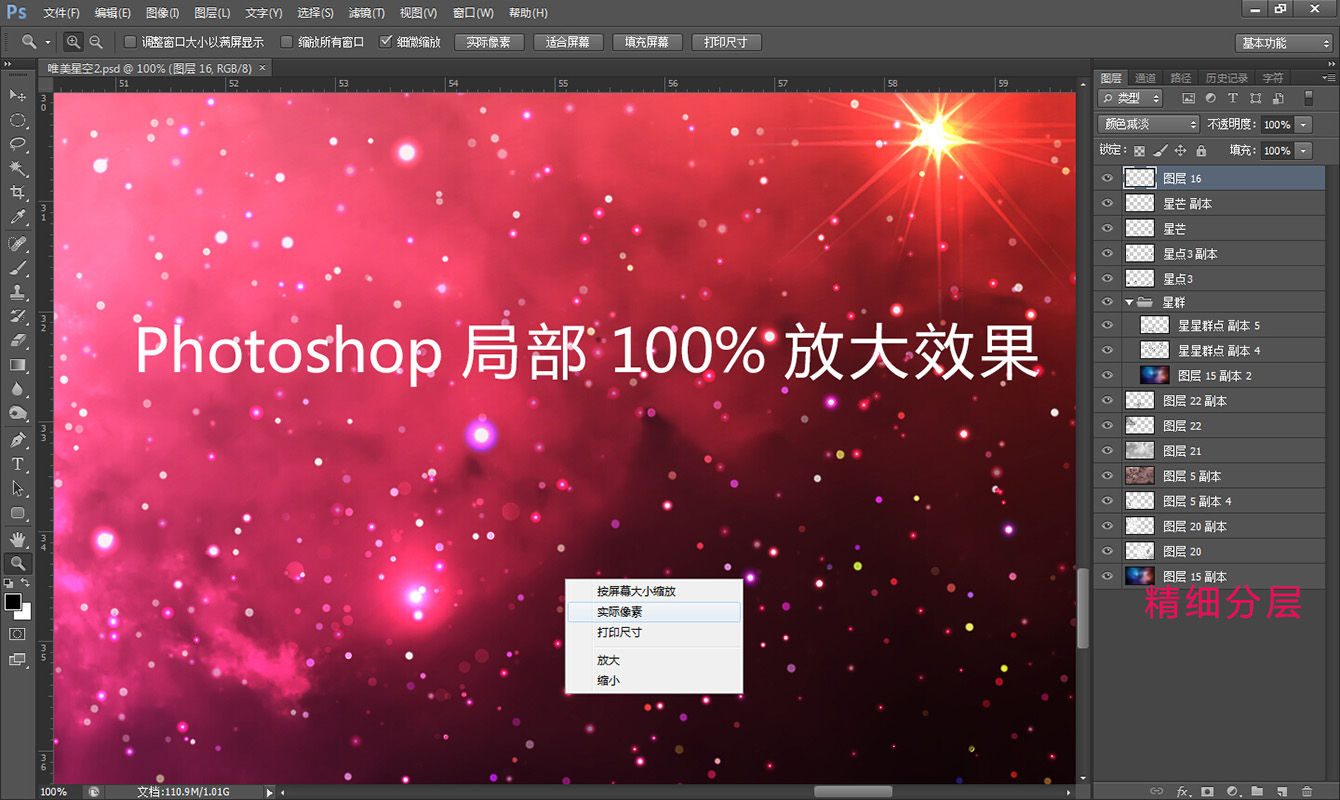
Task: Hide the 星芒 副本 layer
Action: pos(1107,203)
